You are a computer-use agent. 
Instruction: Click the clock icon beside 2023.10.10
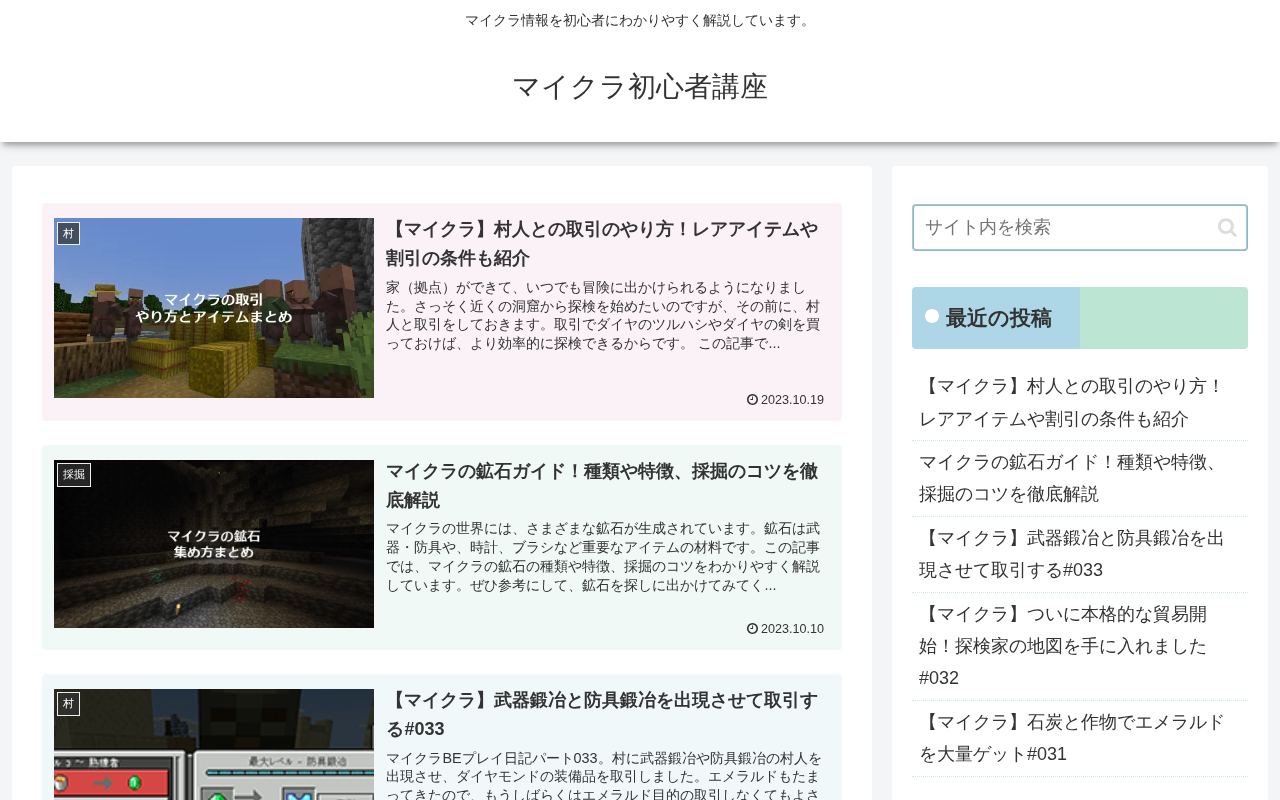click(752, 629)
